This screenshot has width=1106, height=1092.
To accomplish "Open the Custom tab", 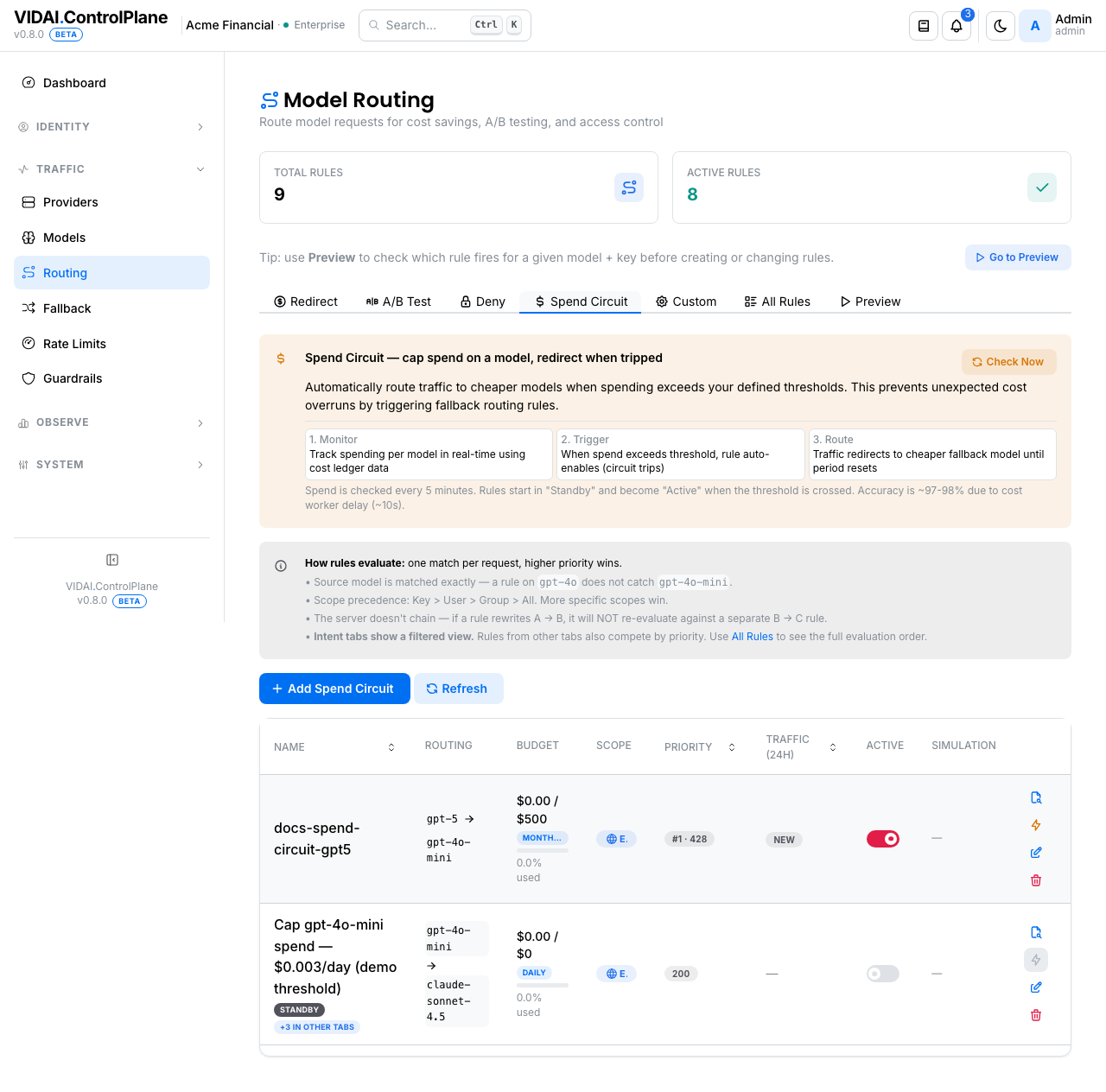I will click(x=686, y=302).
